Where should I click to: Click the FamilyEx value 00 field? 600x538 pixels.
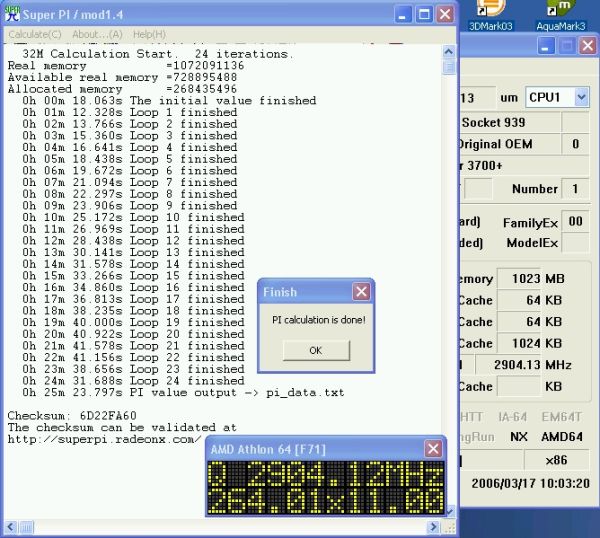pyautogui.click(x=575, y=222)
